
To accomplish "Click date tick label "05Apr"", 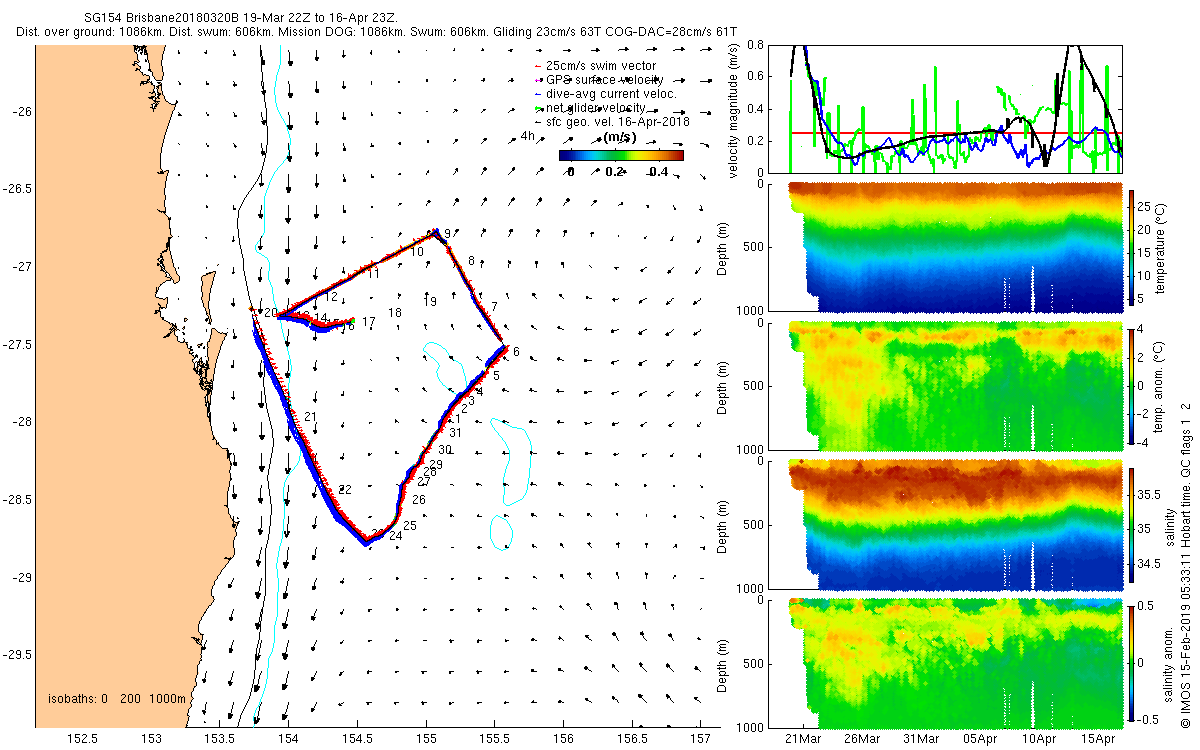I will pos(981,740).
